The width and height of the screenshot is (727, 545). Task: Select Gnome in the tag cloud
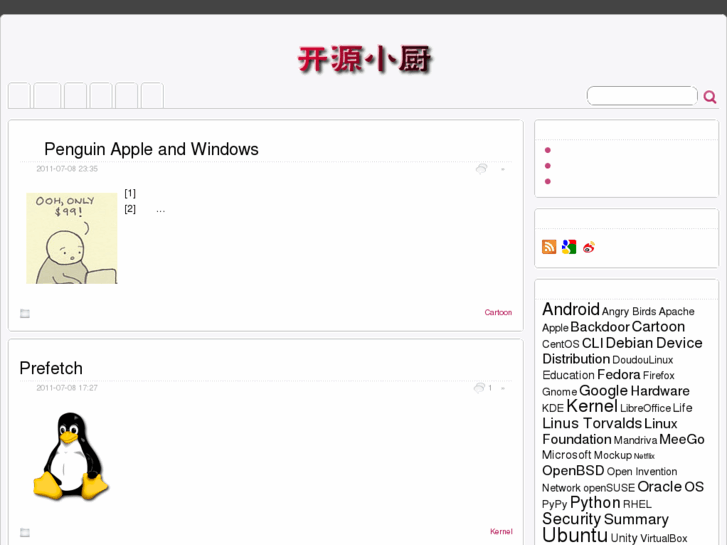tap(559, 392)
